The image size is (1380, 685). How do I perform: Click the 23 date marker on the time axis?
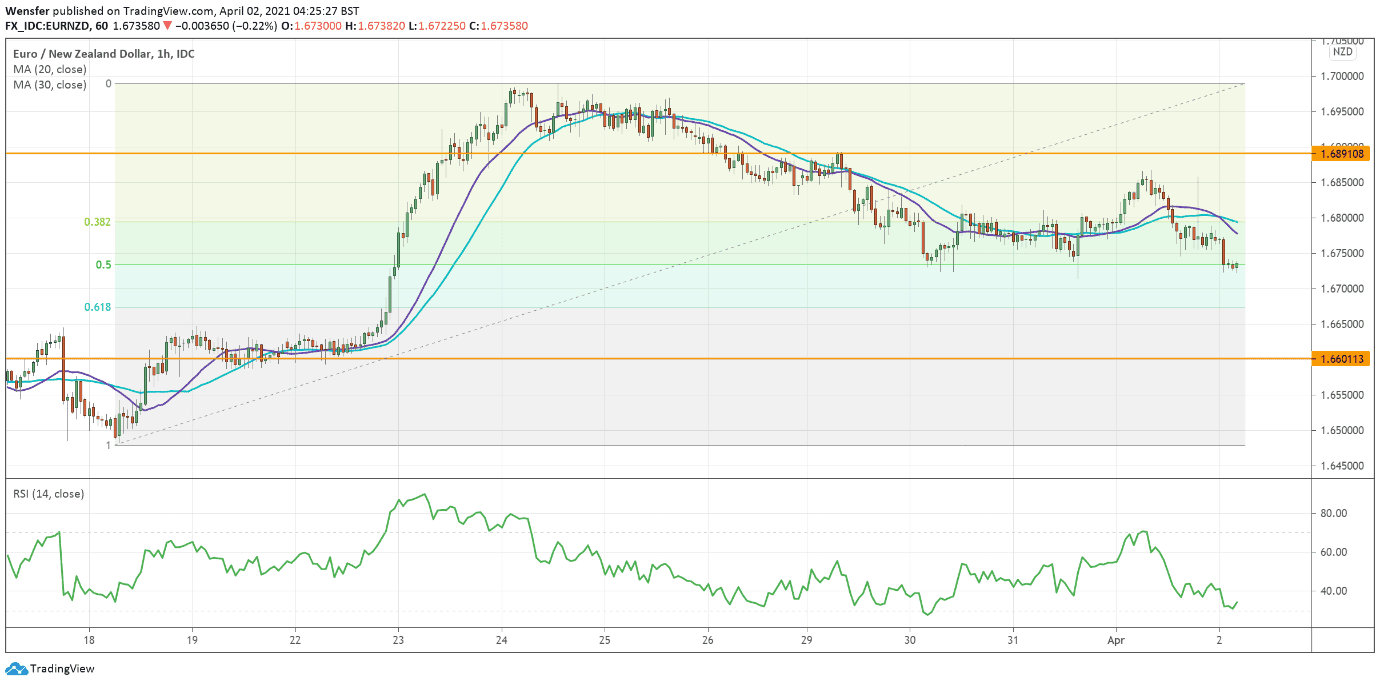tap(398, 638)
